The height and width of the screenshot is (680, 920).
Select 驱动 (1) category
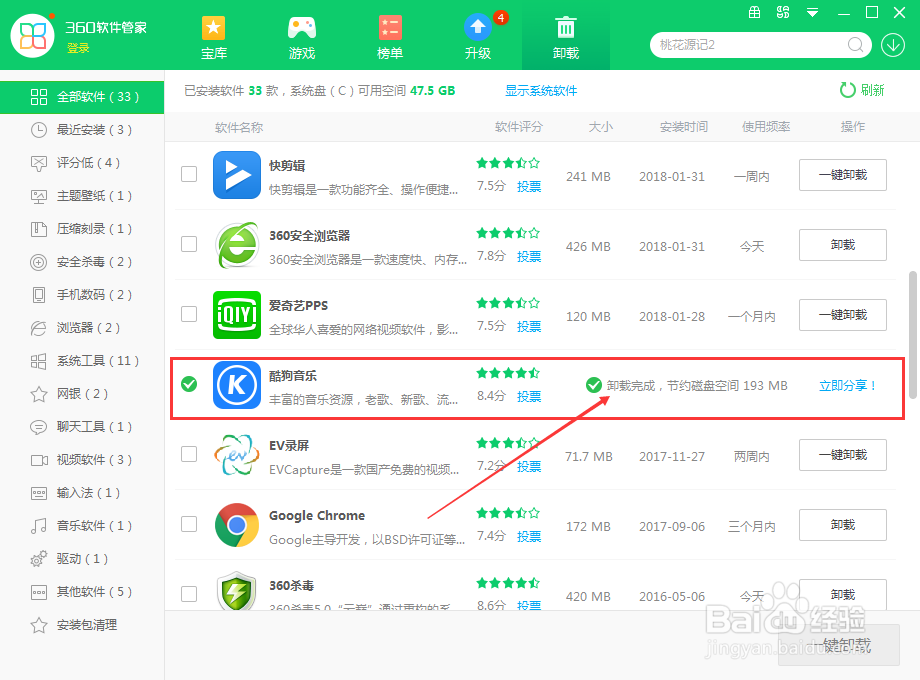click(x=82, y=559)
